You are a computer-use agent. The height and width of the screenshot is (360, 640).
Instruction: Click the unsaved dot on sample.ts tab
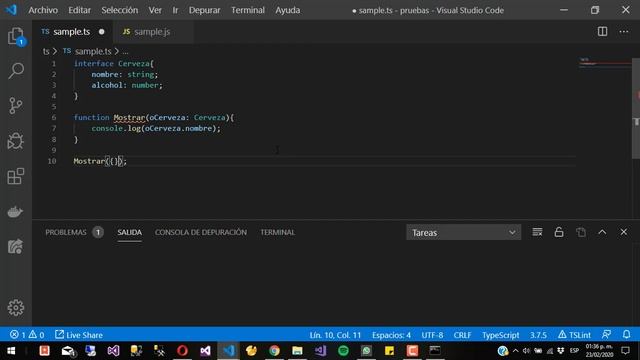[101, 31]
